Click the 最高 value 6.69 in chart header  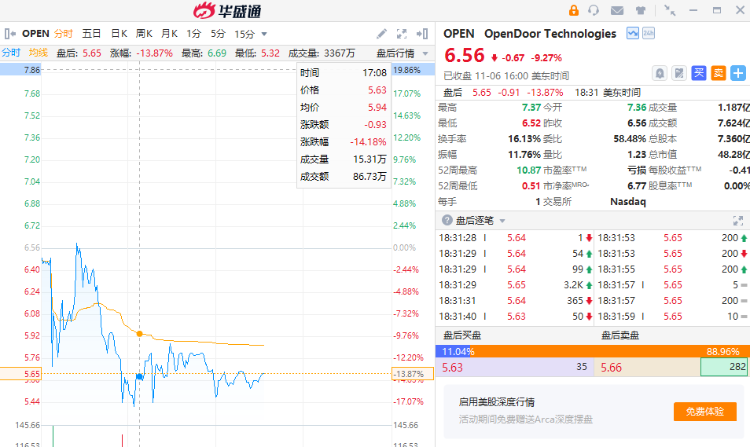coord(217,53)
